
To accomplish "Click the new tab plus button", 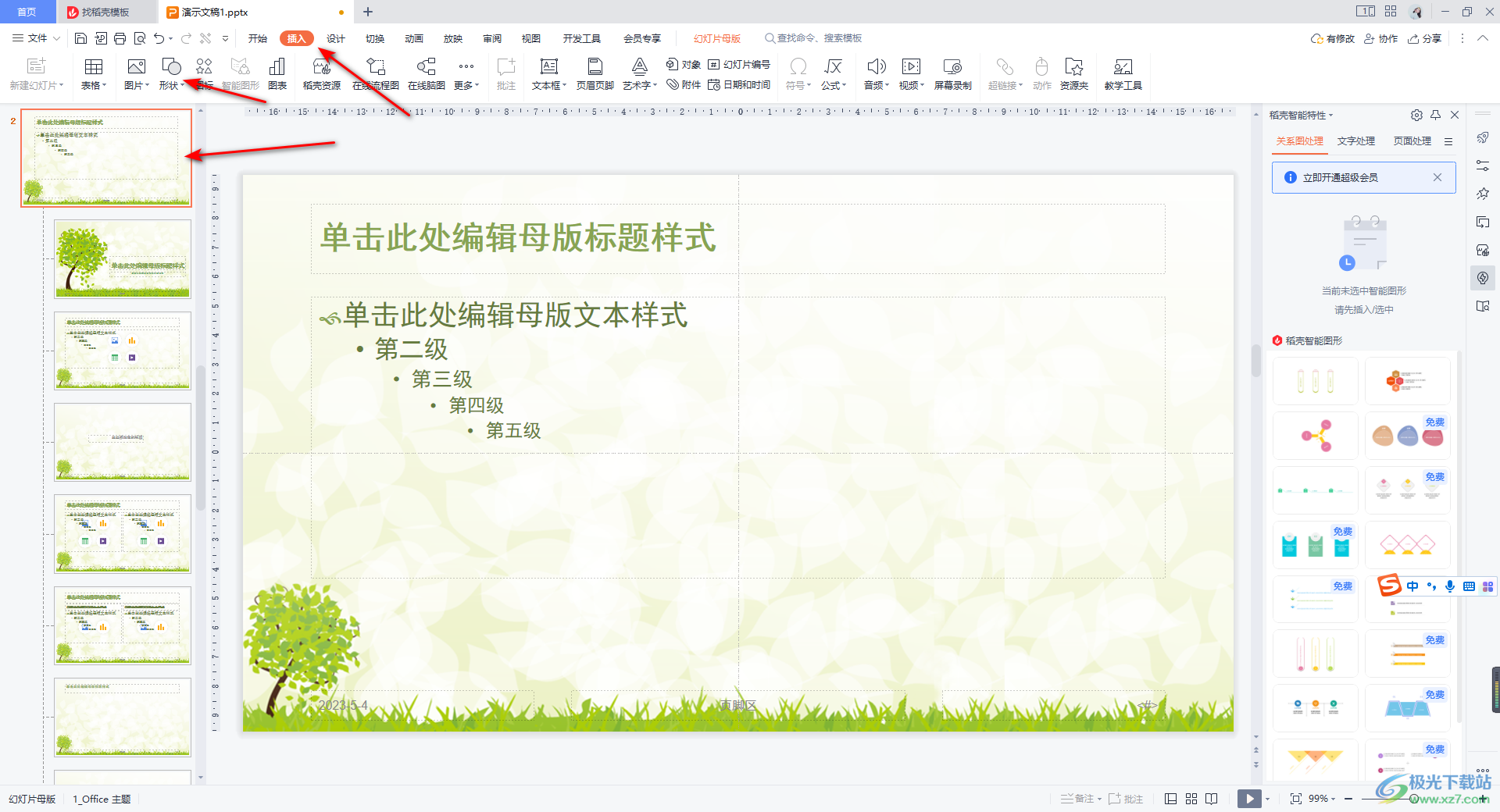I will [368, 12].
